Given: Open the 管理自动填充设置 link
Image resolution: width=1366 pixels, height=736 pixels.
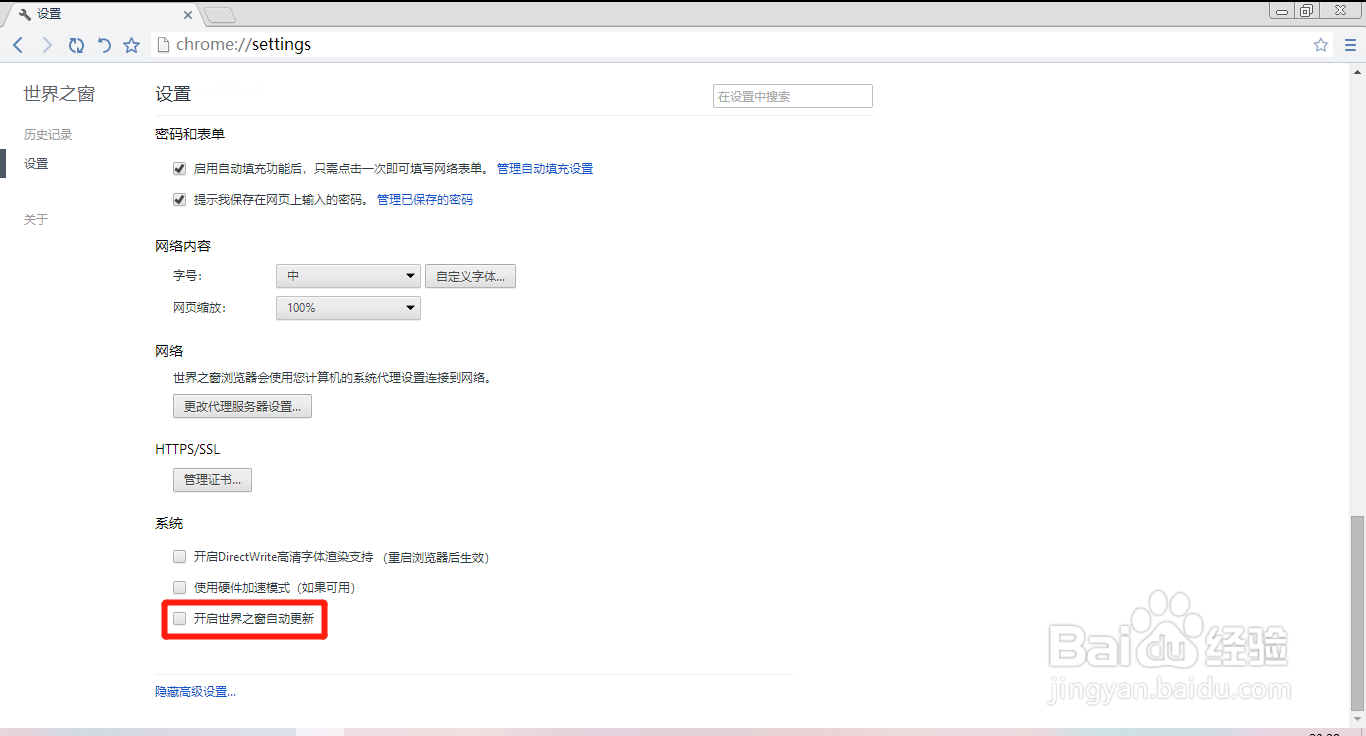Looking at the screenshot, I should click(x=545, y=169).
